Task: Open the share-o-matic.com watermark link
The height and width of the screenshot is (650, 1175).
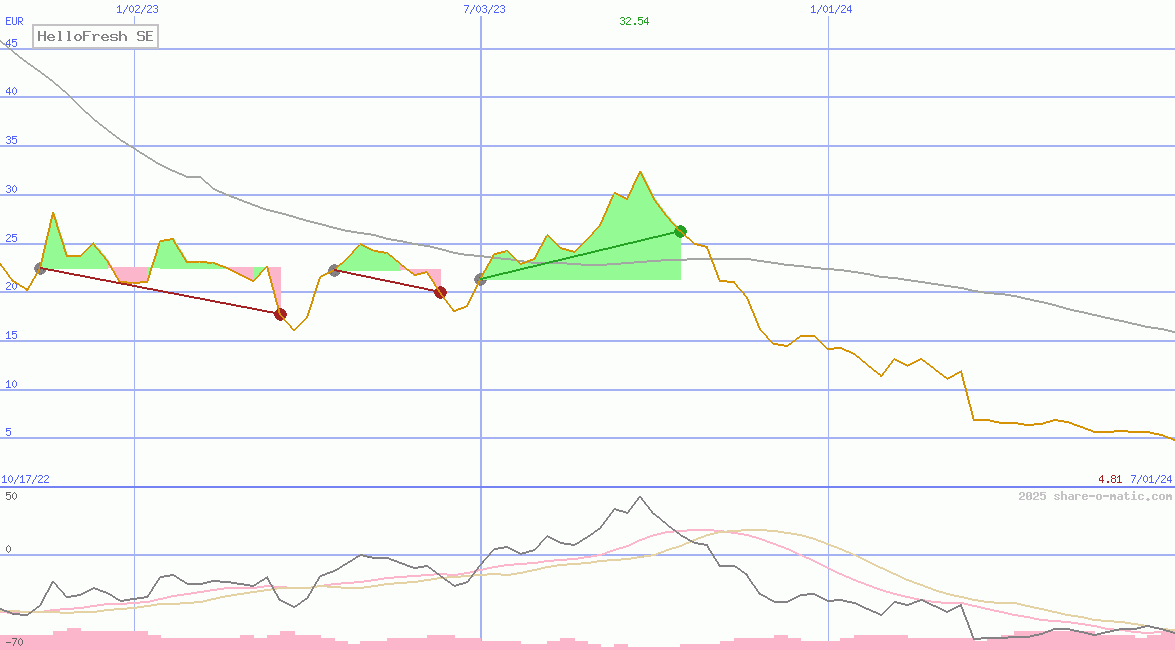Action: [x=1095, y=496]
